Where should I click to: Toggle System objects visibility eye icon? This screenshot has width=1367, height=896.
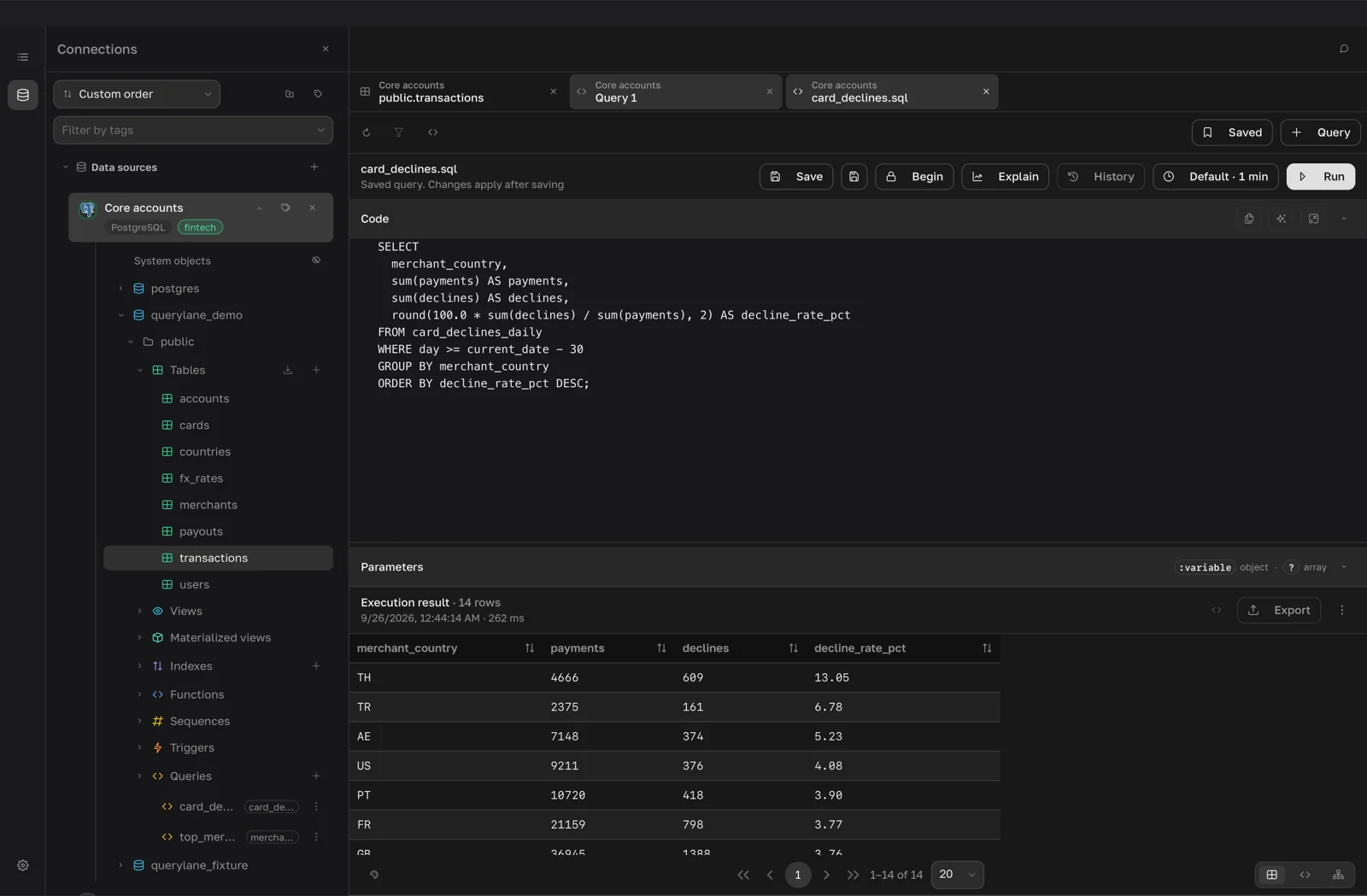tap(316, 261)
